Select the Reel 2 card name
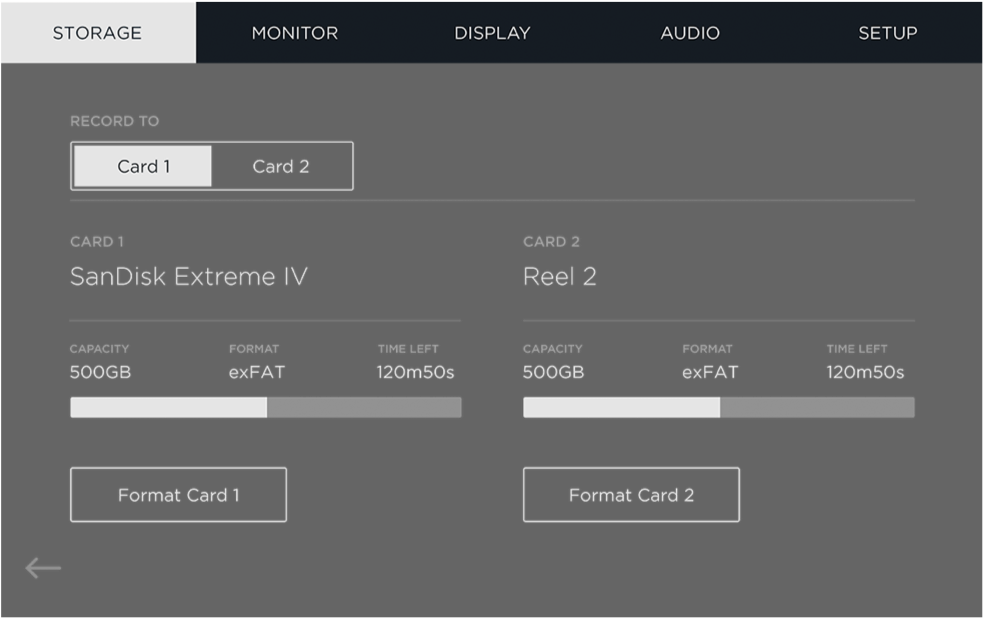984x618 pixels. (x=560, y=277)
